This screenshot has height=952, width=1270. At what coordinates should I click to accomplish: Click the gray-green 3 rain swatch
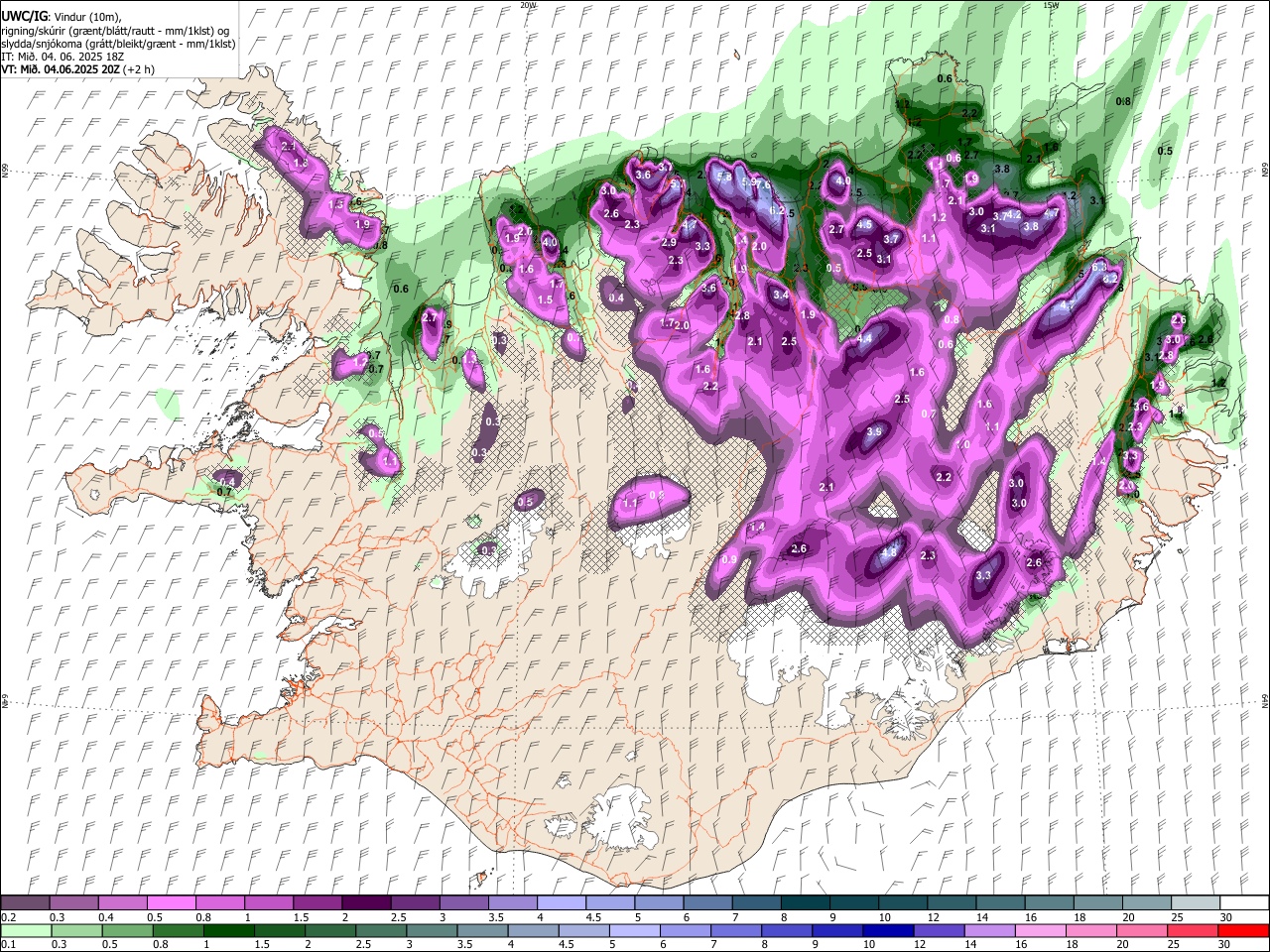[x=432, y=930]
